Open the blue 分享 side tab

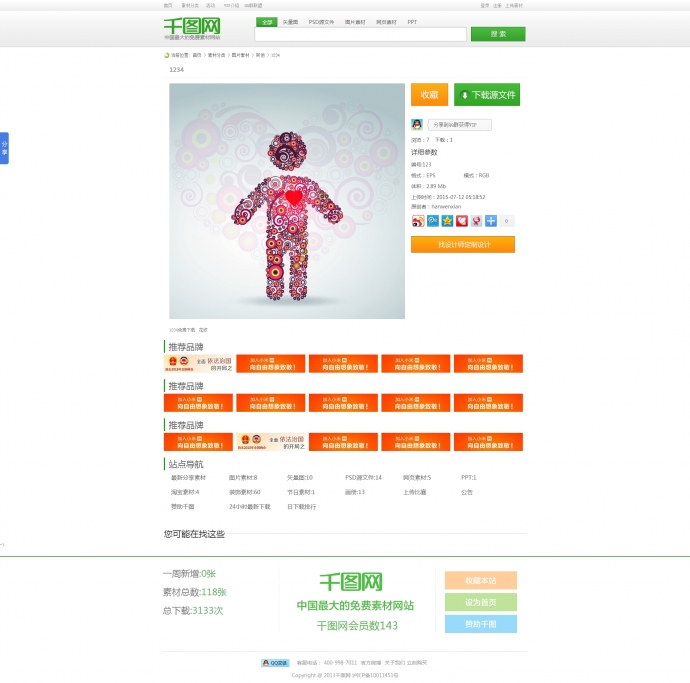(4, 148)
